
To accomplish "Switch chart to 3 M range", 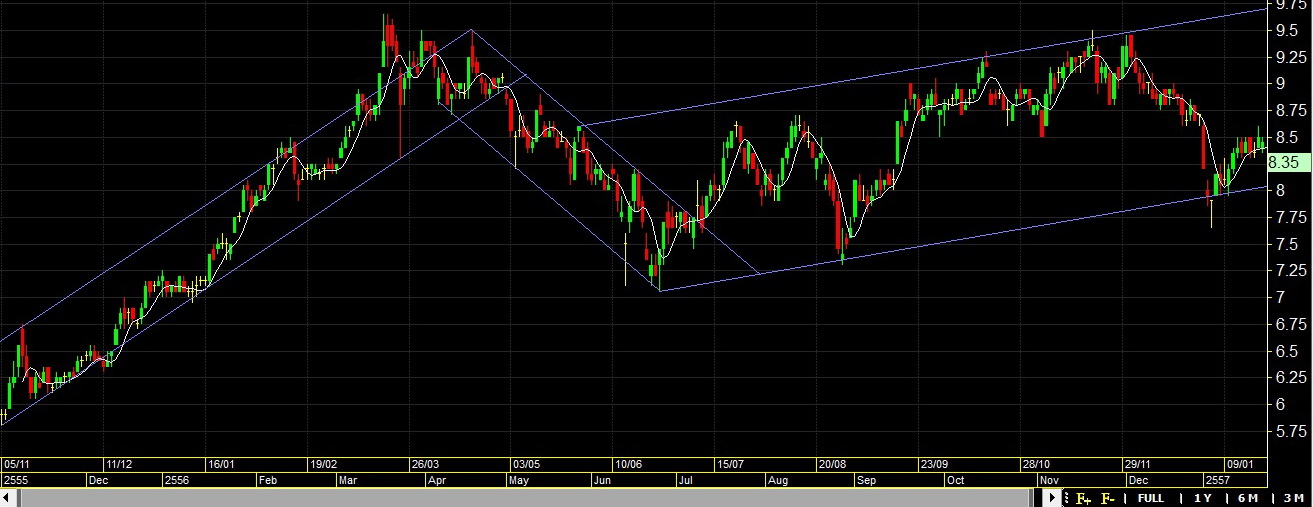I will tap(1293, 498).
